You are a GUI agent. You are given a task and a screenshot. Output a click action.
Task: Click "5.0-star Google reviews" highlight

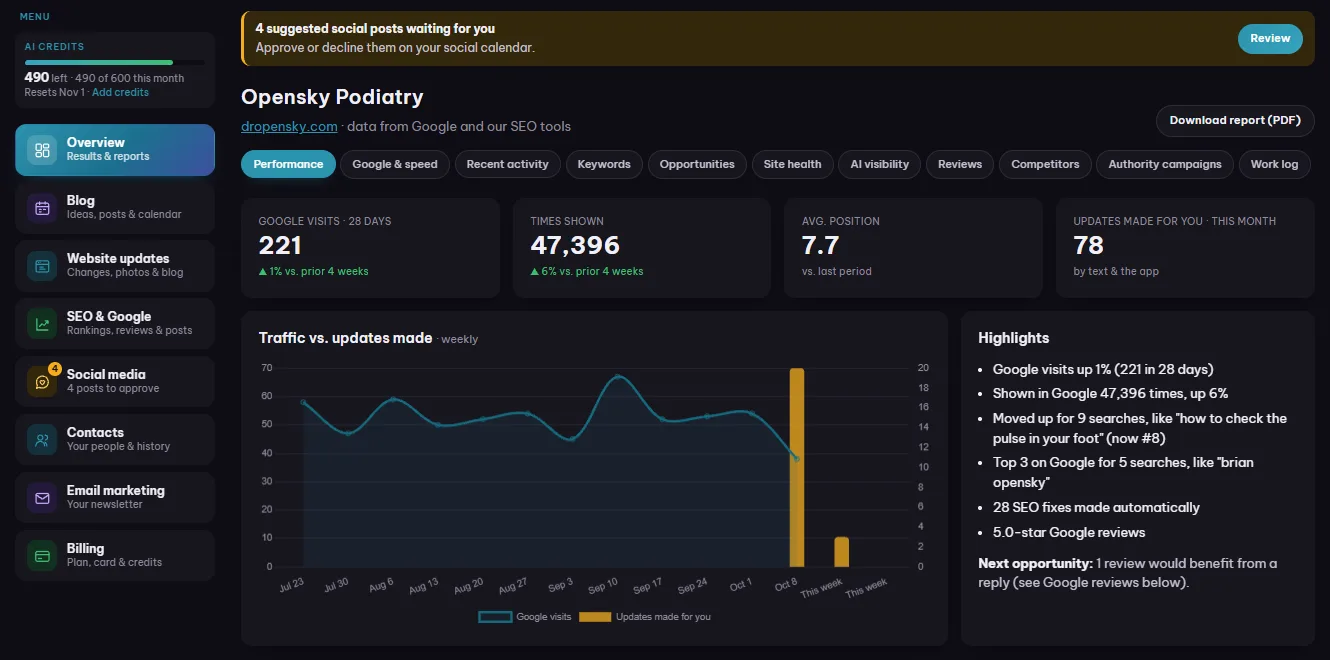[x=1069, y=532]
